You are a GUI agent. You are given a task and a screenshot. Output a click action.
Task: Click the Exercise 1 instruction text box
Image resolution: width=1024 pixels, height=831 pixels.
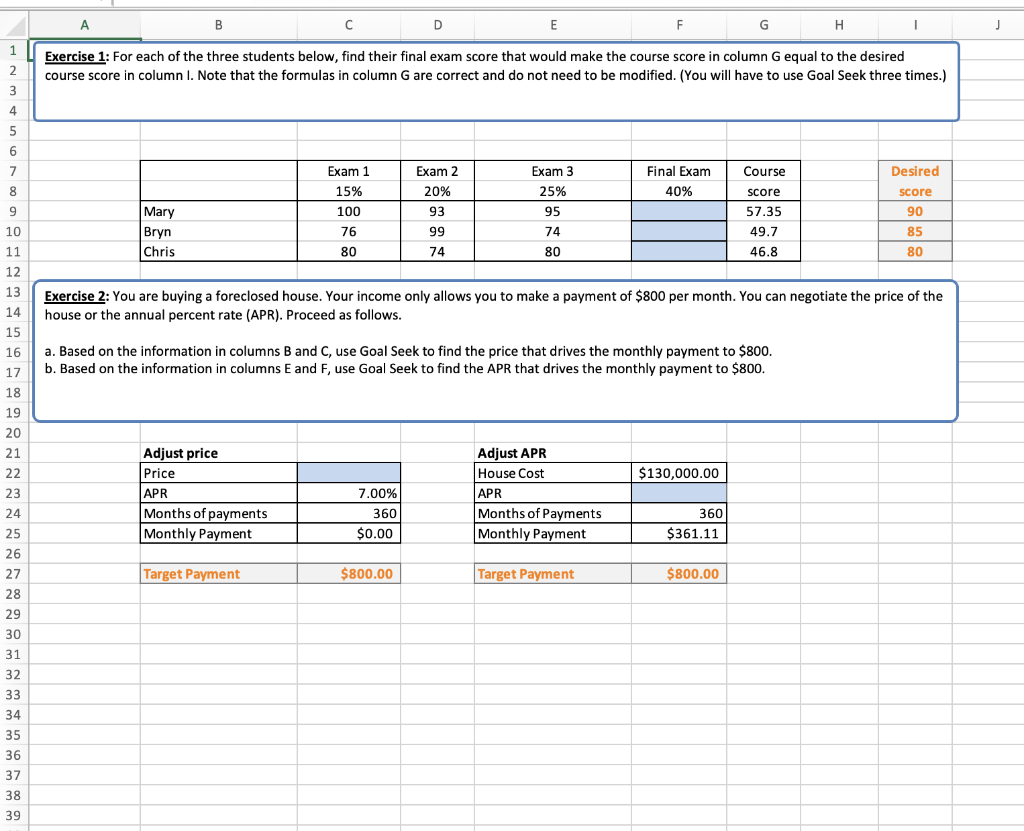point(496,81)
